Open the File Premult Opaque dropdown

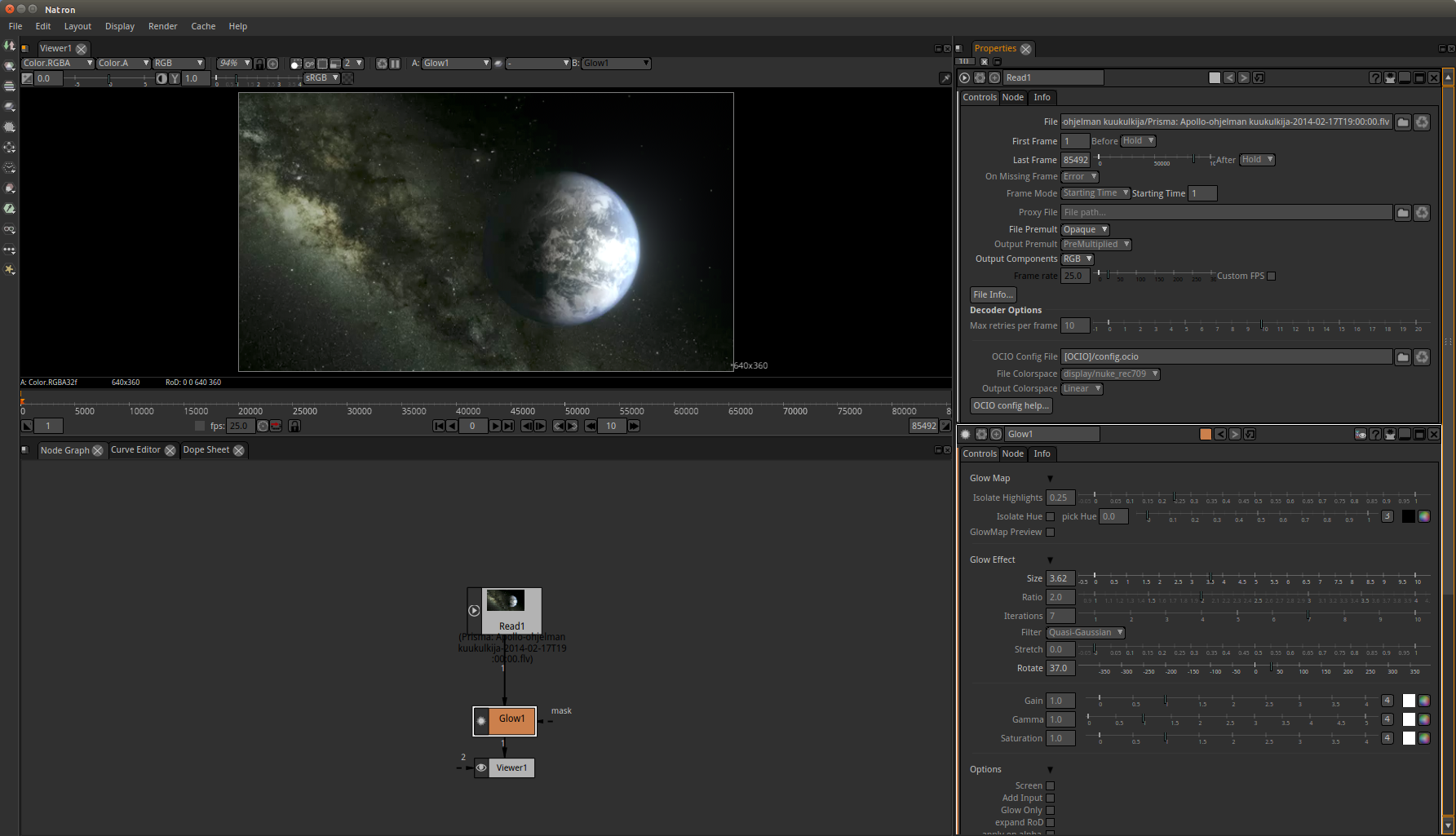(x=1085, y=230)
